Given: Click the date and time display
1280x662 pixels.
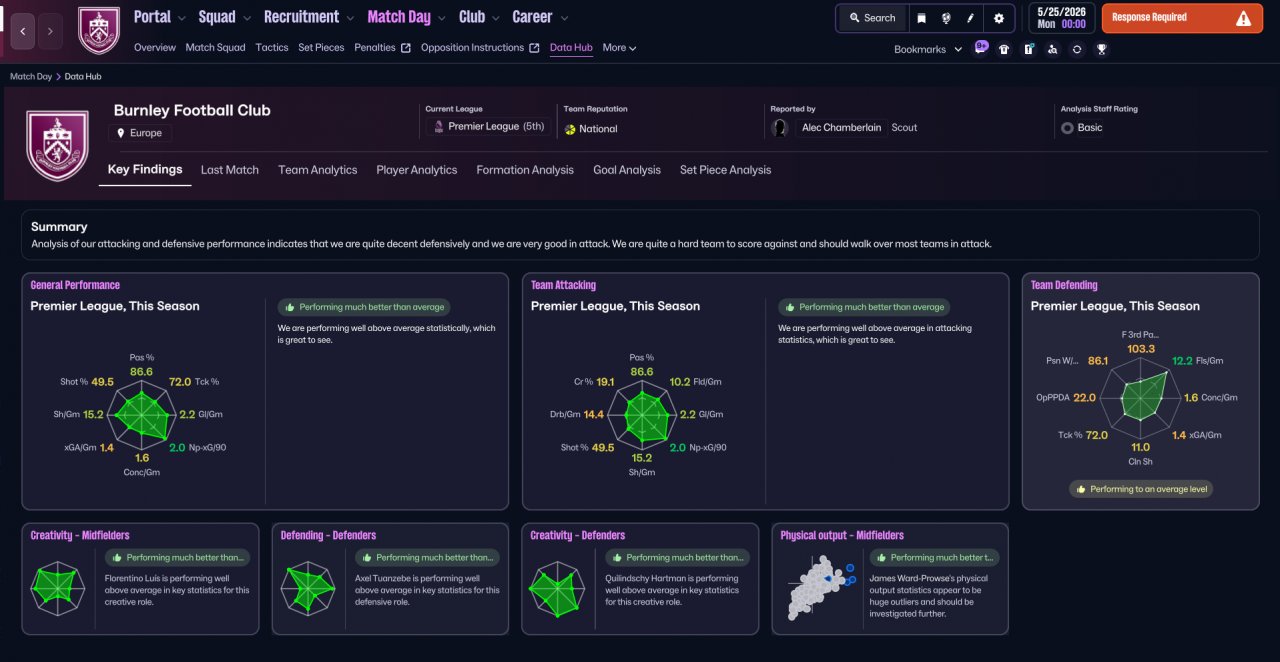Looking at the screenshot, I should pyautogui.click(x=1060, y=18).
